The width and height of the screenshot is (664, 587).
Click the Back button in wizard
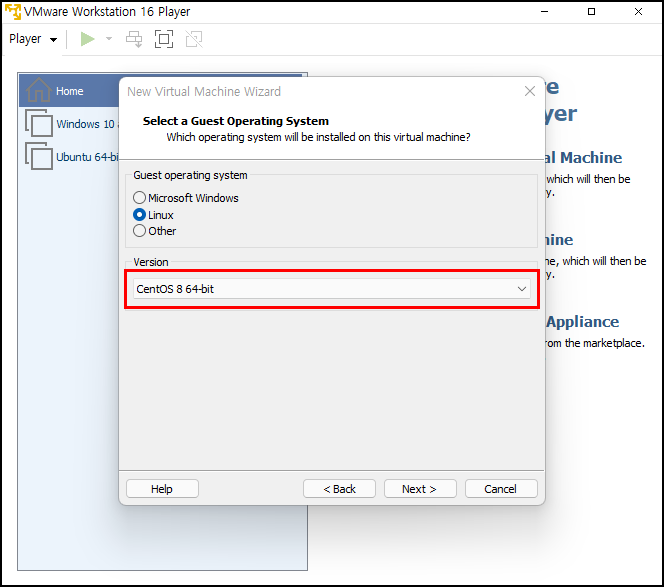[x=339, y=489]
